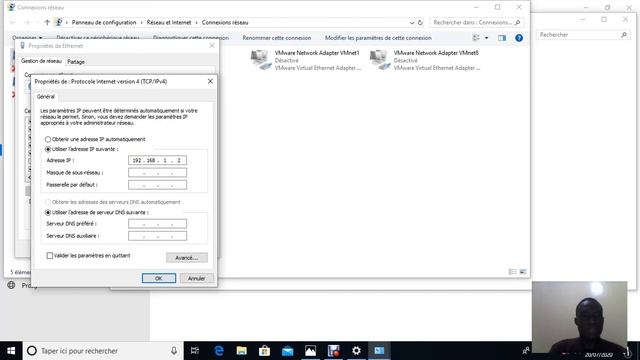Image resolution: width=640 pixels, height=360 pixels.
Task: Select 'Obtenir une adresse IP automatiquement' radio
Action: [x=48, y=139]
